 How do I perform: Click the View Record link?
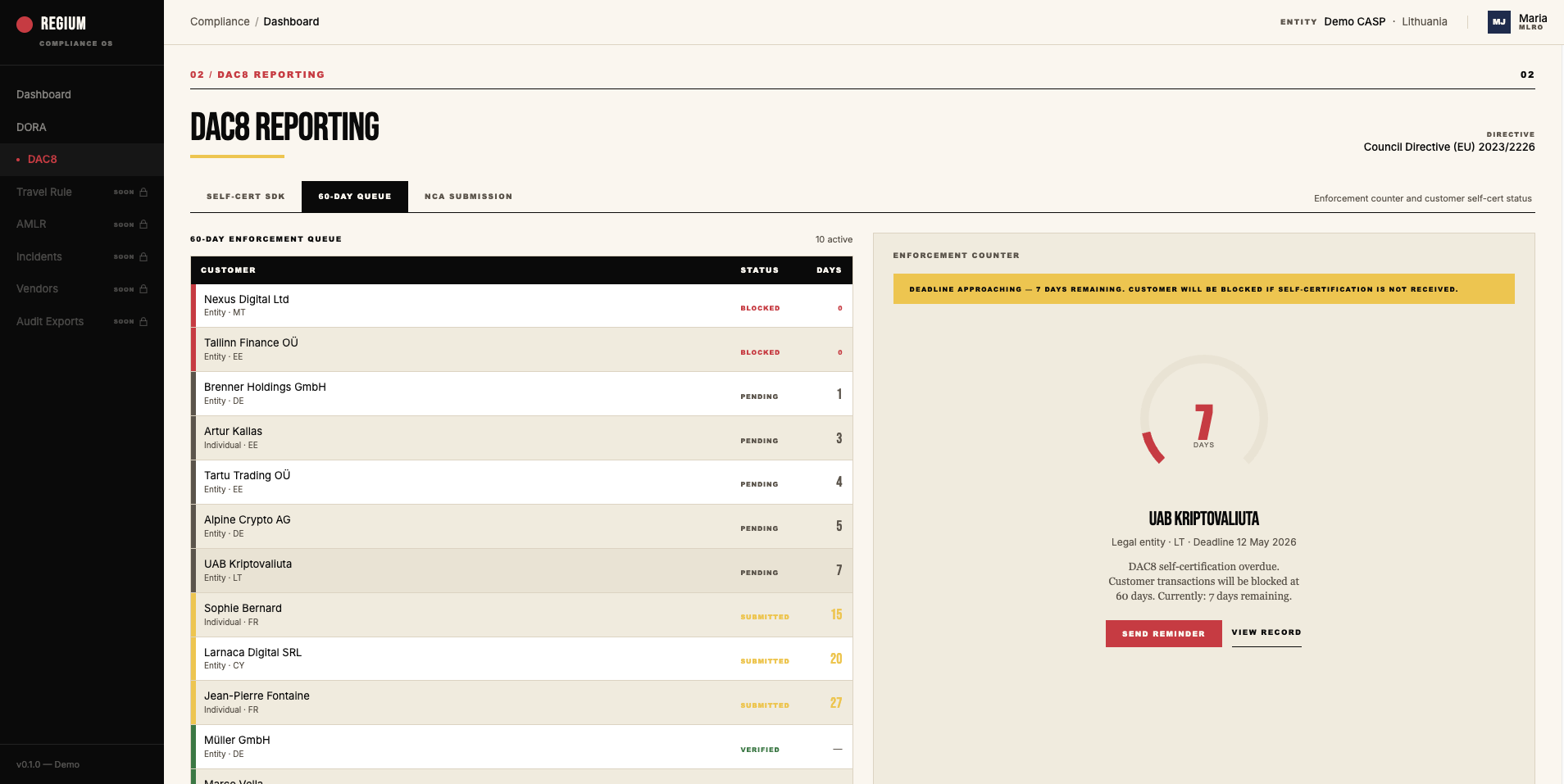pyautogui.click(x=1266, y=632)
